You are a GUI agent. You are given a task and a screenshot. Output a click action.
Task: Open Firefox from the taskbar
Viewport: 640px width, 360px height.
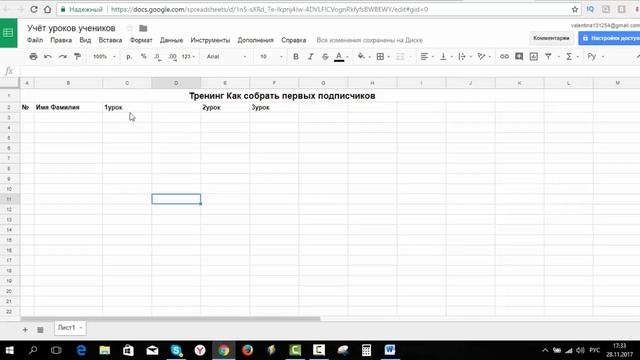point(247,350)
